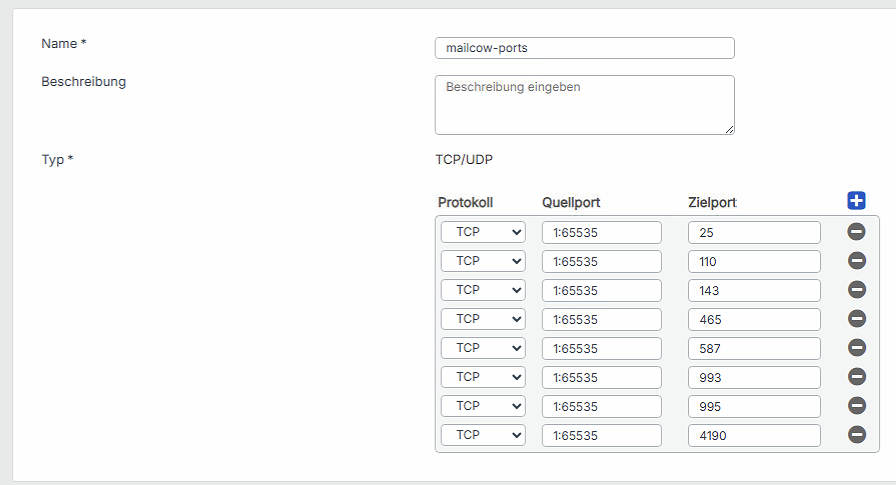
Task: Remove the port 587 row
Action: (x=857, y=348)
